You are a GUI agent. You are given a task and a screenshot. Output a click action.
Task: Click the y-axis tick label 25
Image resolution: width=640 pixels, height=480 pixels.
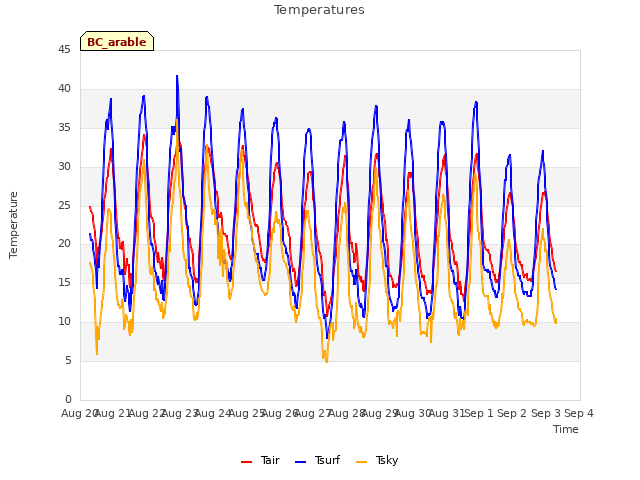click(x=64, y=205)
